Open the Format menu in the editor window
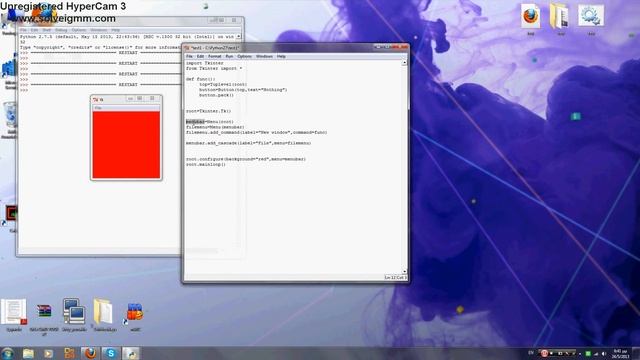Viewport: 640px width, 360px height. (x=214, y=56)
